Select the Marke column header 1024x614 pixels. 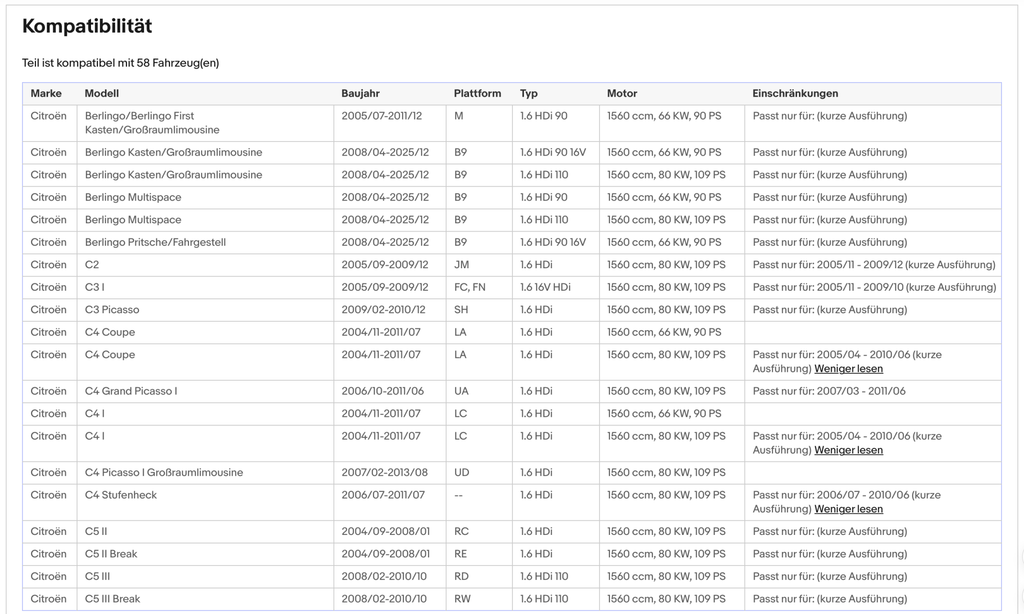pyautogui.click(x=46, y=93)
